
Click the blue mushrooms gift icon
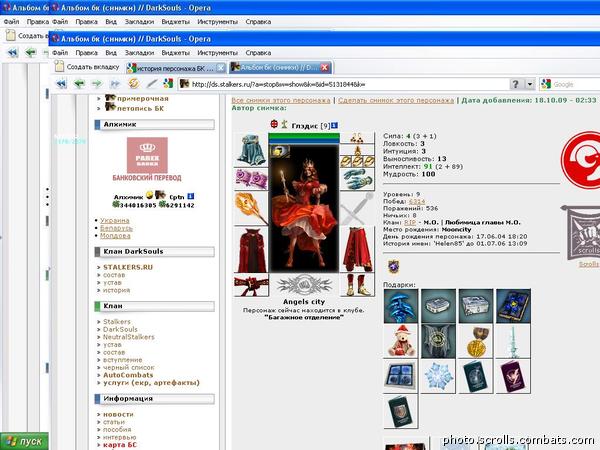point(401,306)
